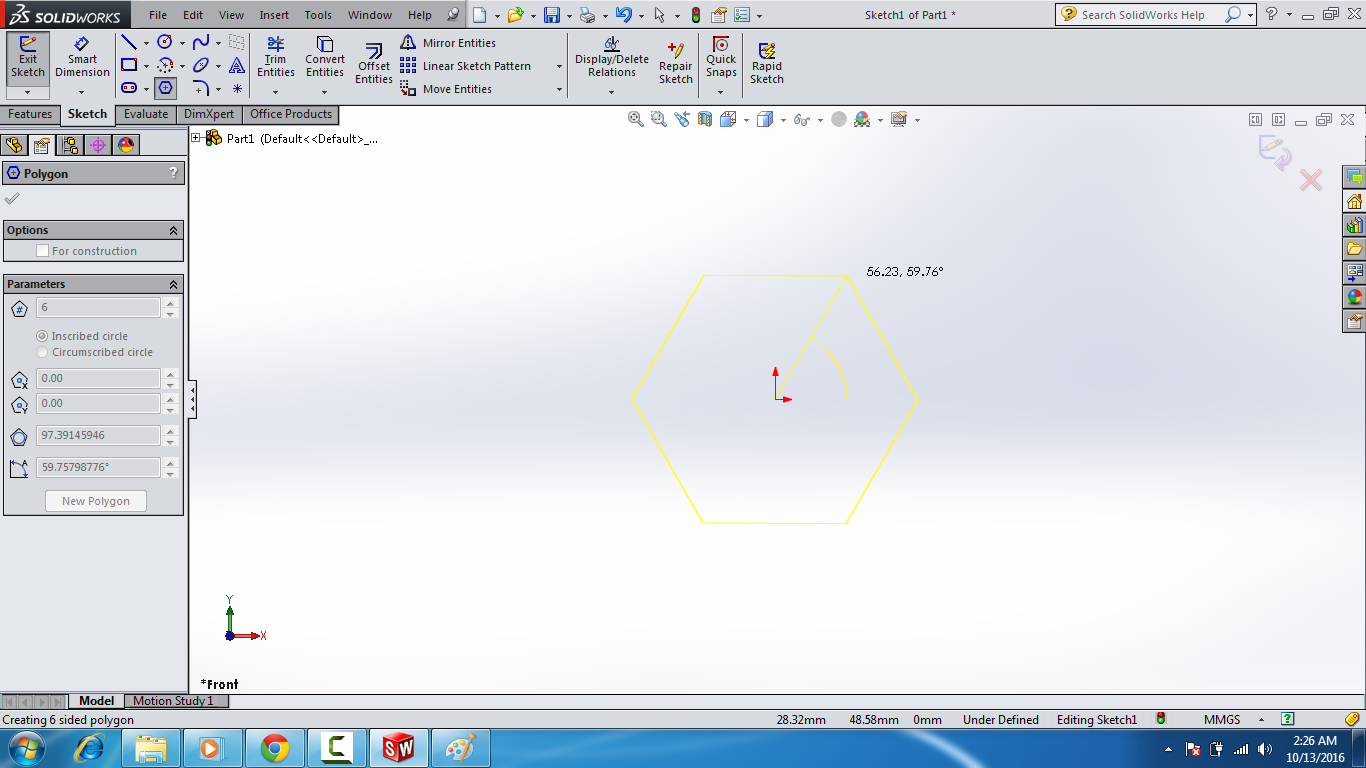Open the File menu
This screenshot has height=768, width=1366.
coord(158,15)
